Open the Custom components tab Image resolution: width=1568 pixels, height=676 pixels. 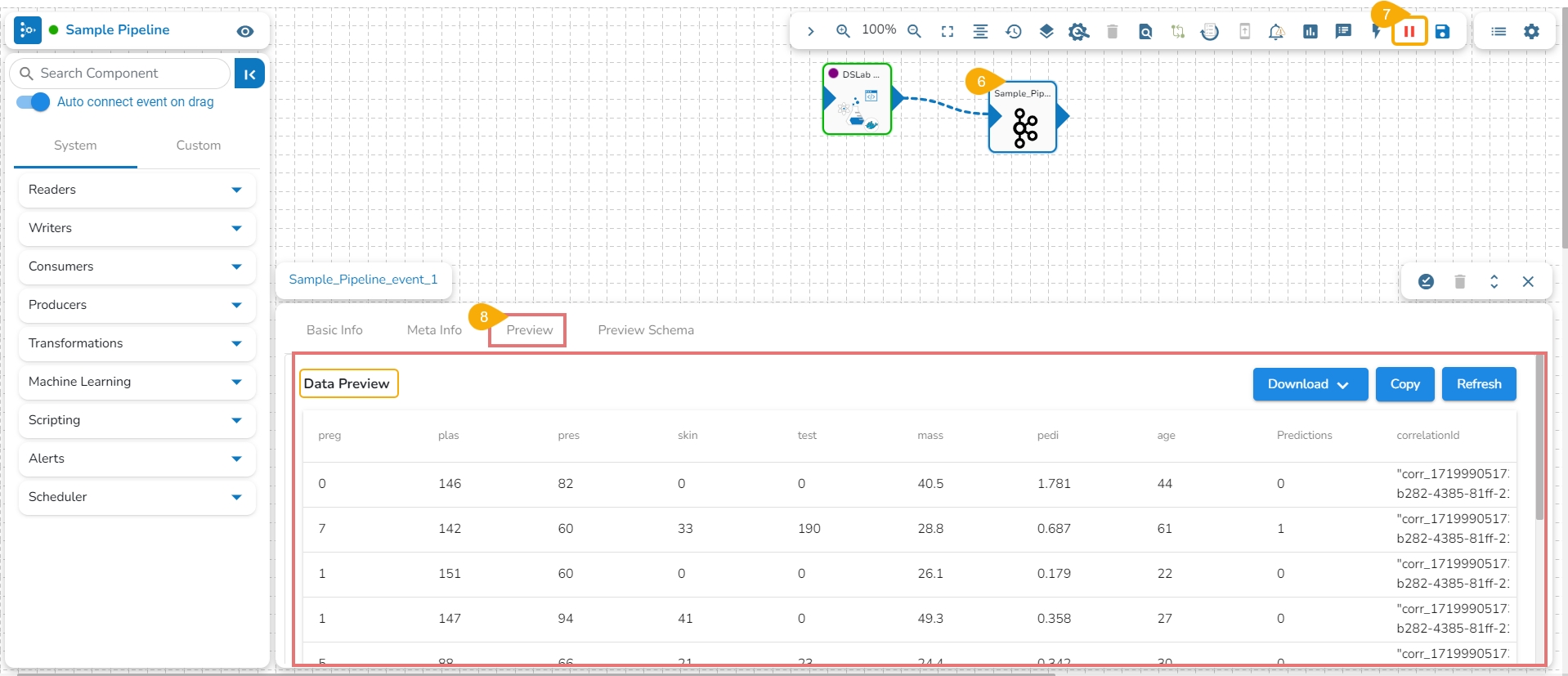199,145
